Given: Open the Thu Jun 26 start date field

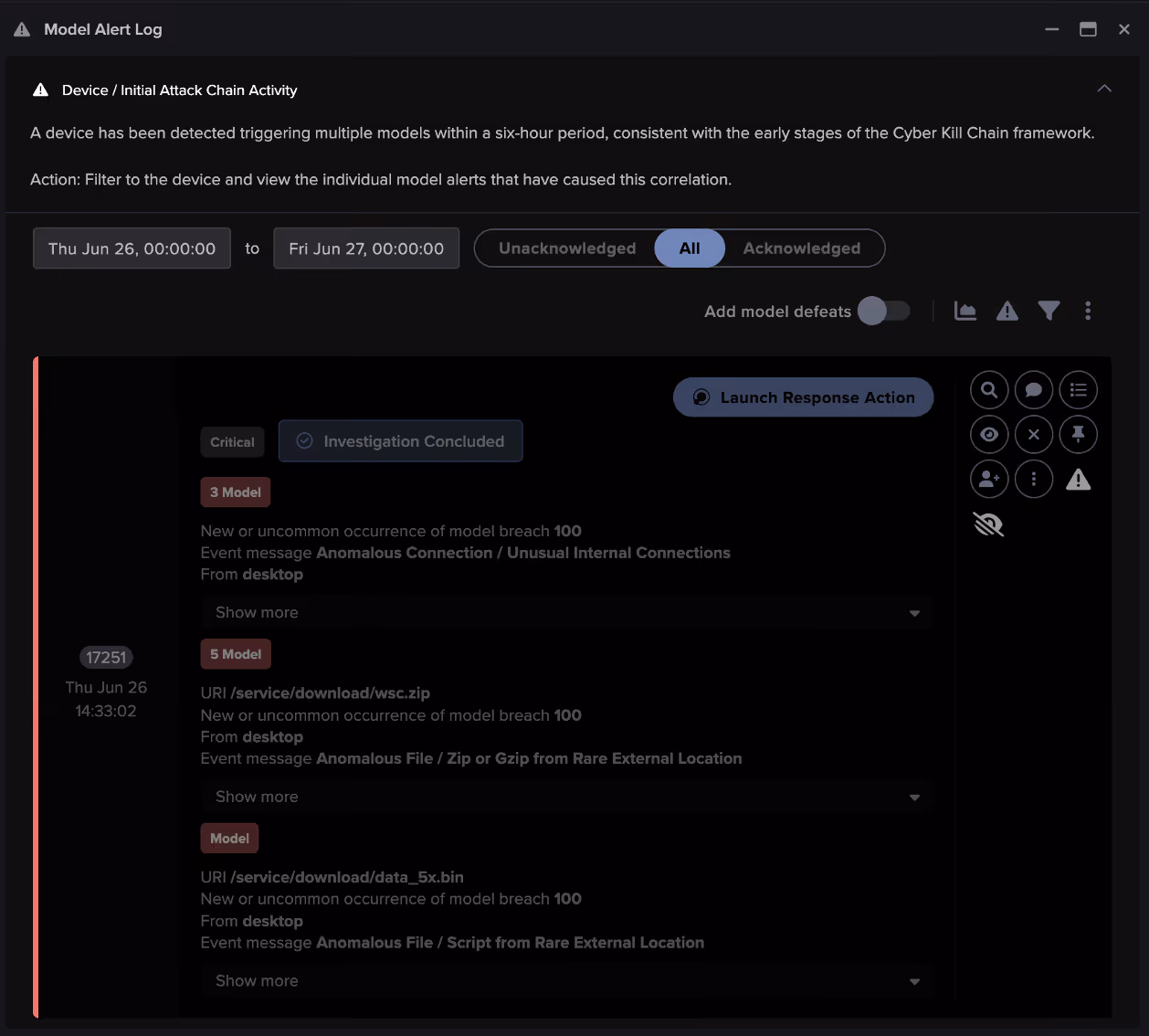Looking at the screenshot, I should [131, 248].
